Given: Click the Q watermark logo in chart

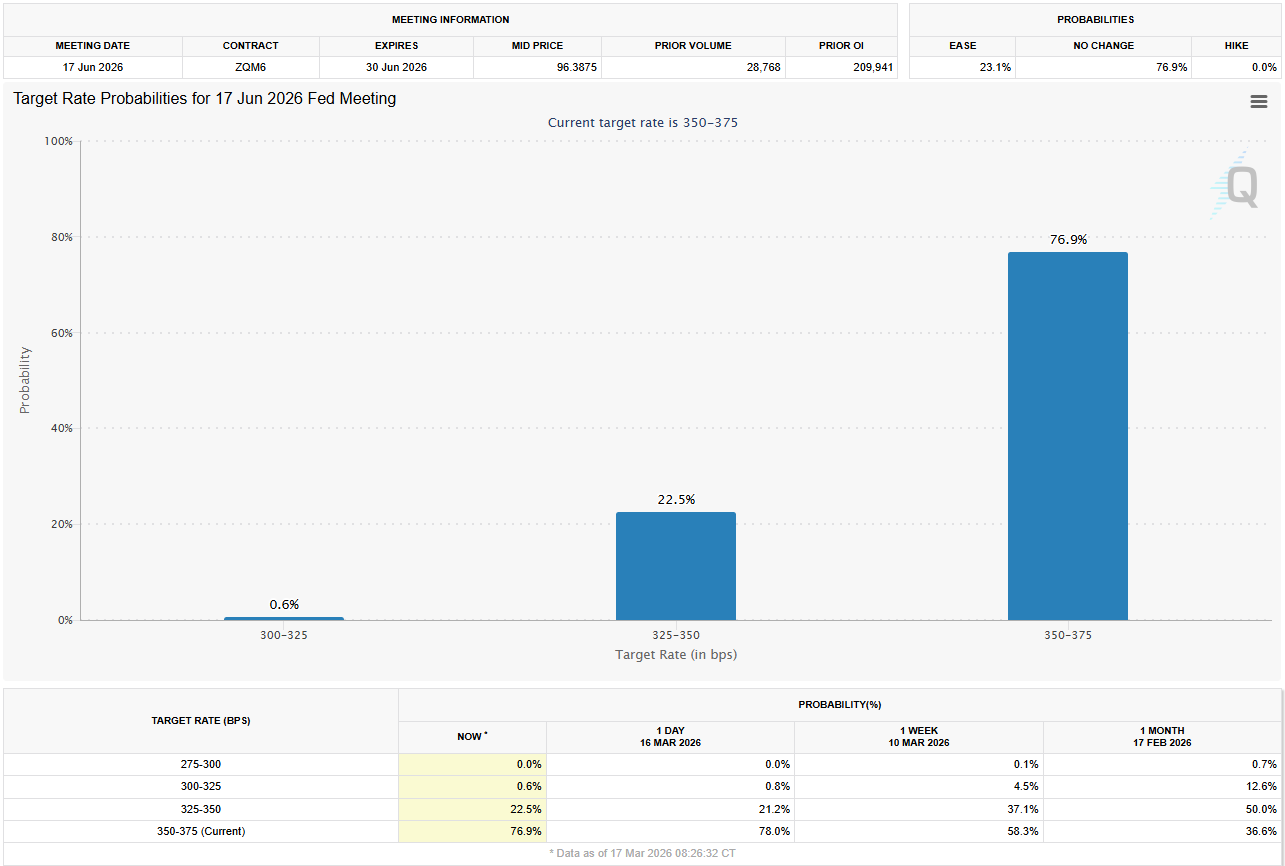Looking at the screenshot, I should coord(1238,187).
